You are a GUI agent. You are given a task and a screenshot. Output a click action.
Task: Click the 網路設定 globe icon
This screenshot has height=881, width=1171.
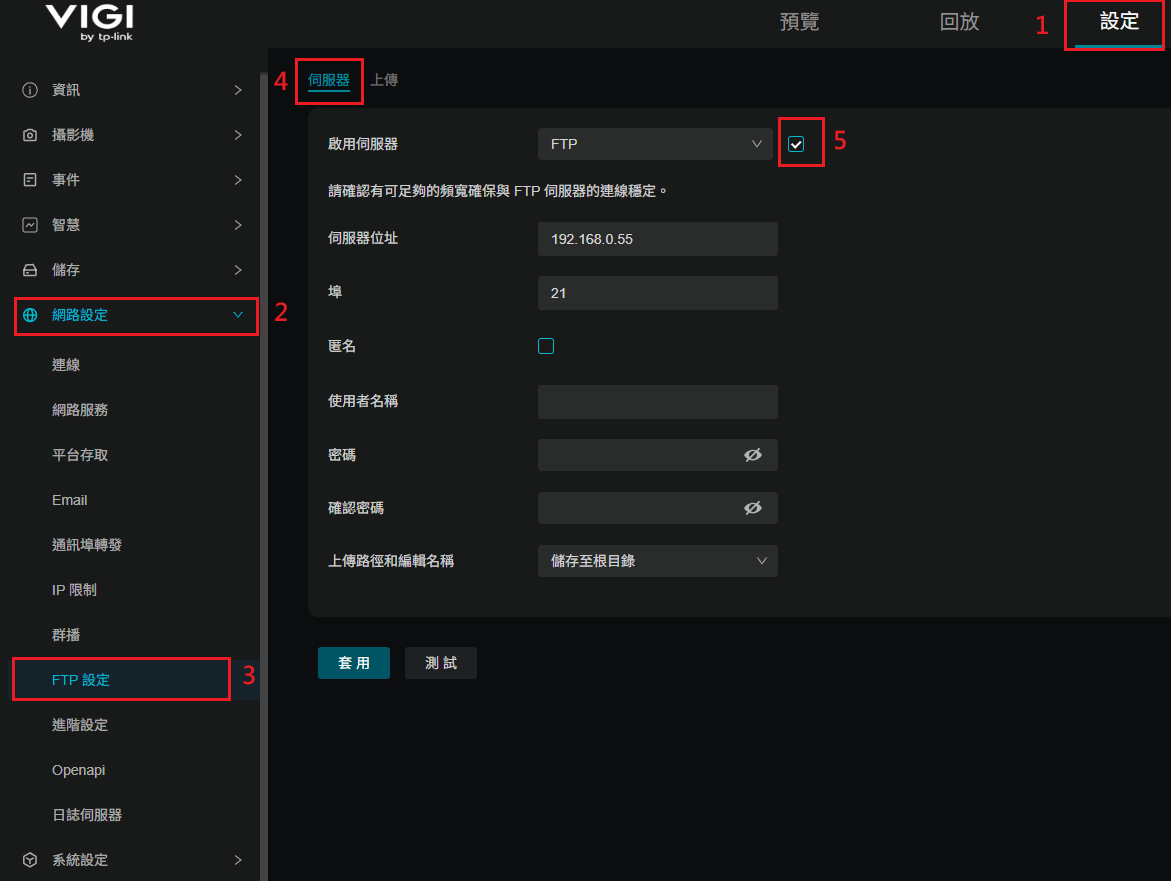30,315
